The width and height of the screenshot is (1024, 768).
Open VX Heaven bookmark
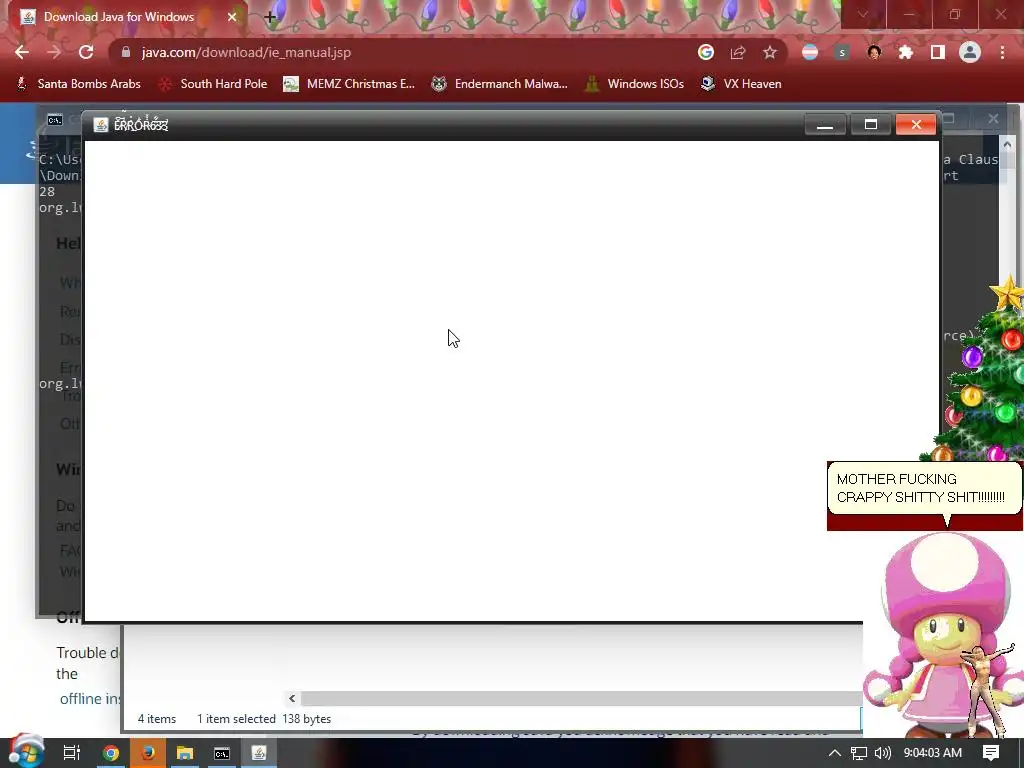741,84
